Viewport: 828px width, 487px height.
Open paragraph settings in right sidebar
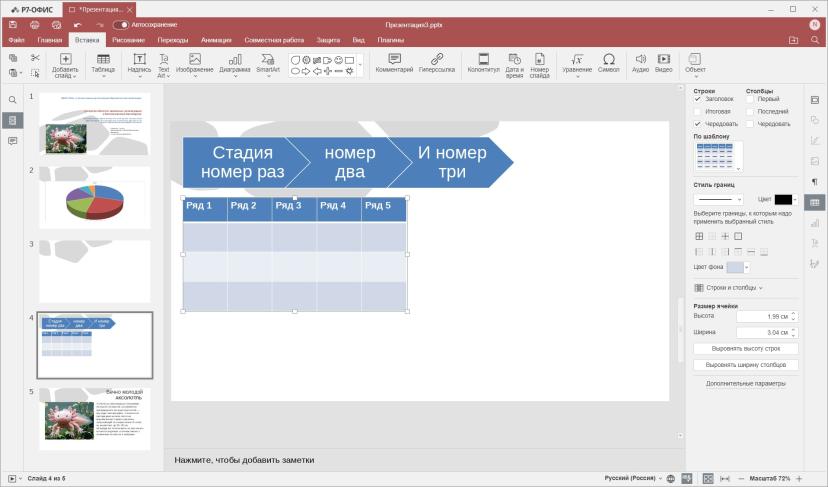[815, 182]
